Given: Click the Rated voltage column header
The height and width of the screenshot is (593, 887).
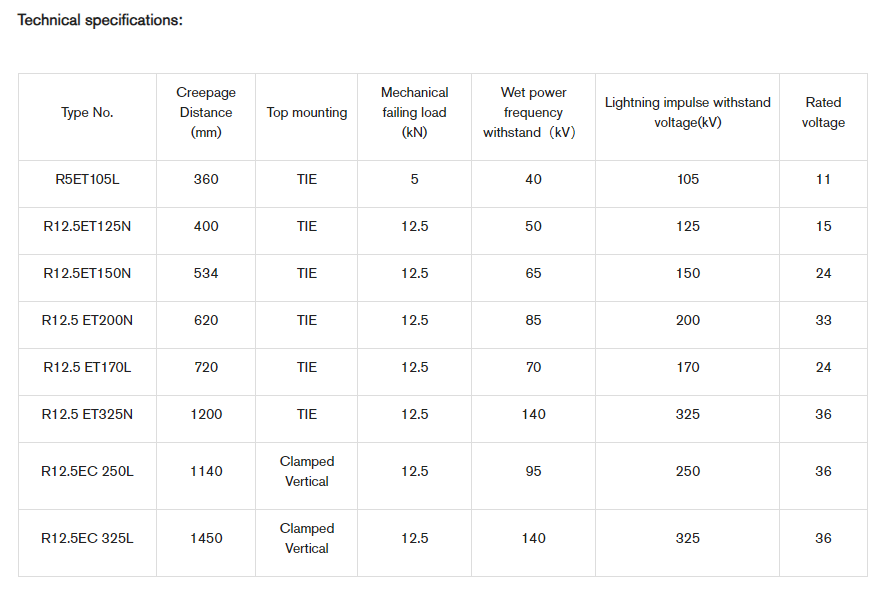Looking at the screenshot, I should pyautogui.click(x=823, y=112).
